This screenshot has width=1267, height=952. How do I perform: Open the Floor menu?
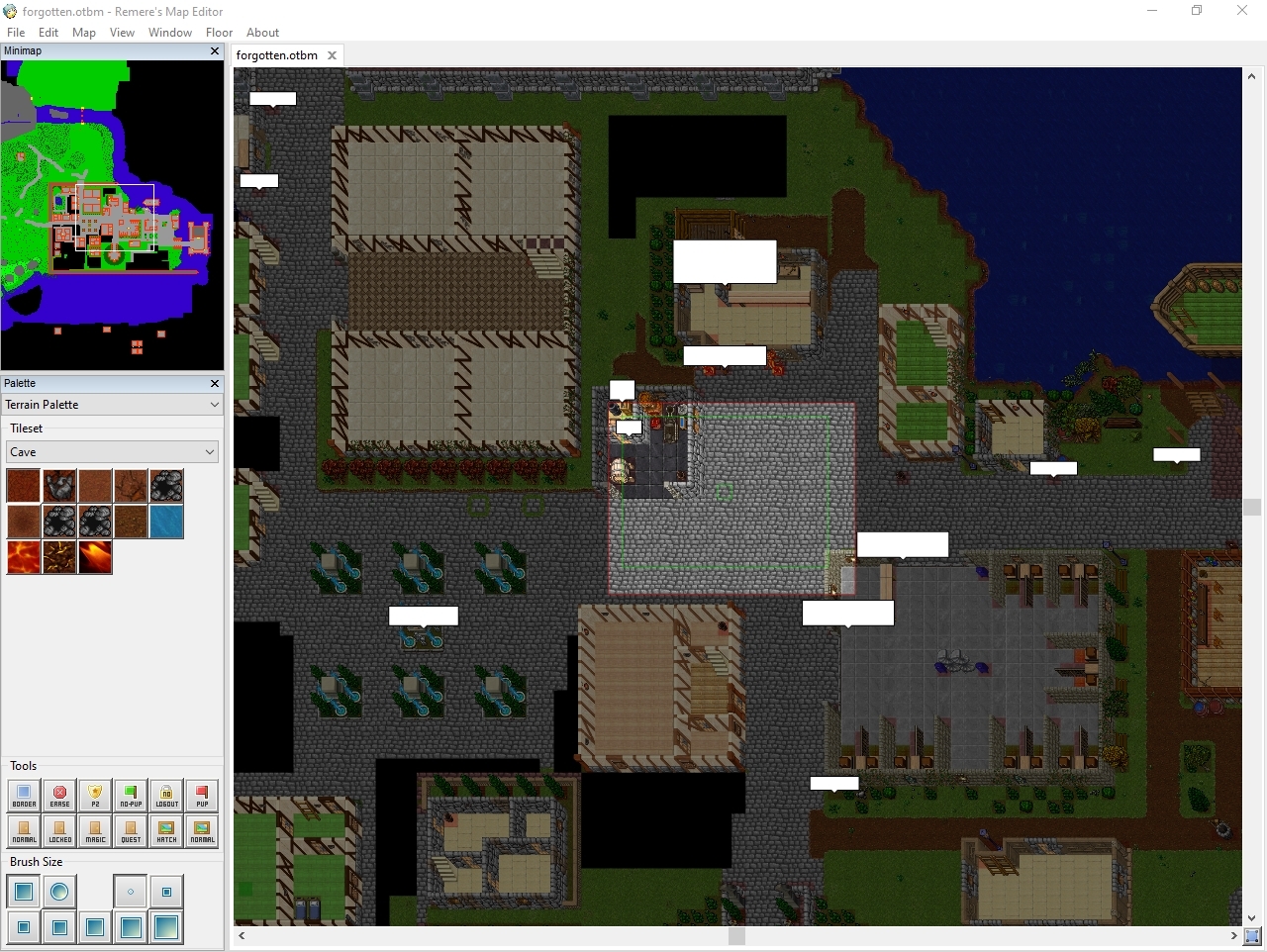tap(219, 33)
